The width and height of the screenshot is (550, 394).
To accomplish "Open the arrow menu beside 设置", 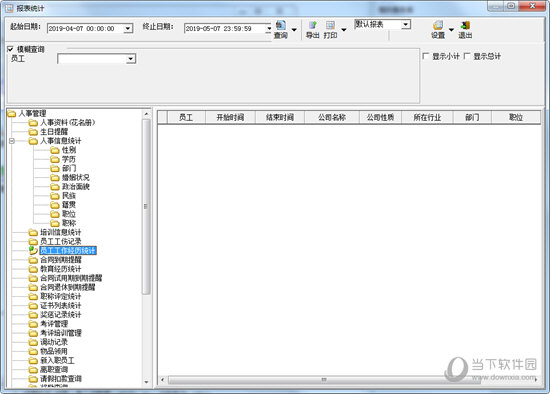I will 451,29.
